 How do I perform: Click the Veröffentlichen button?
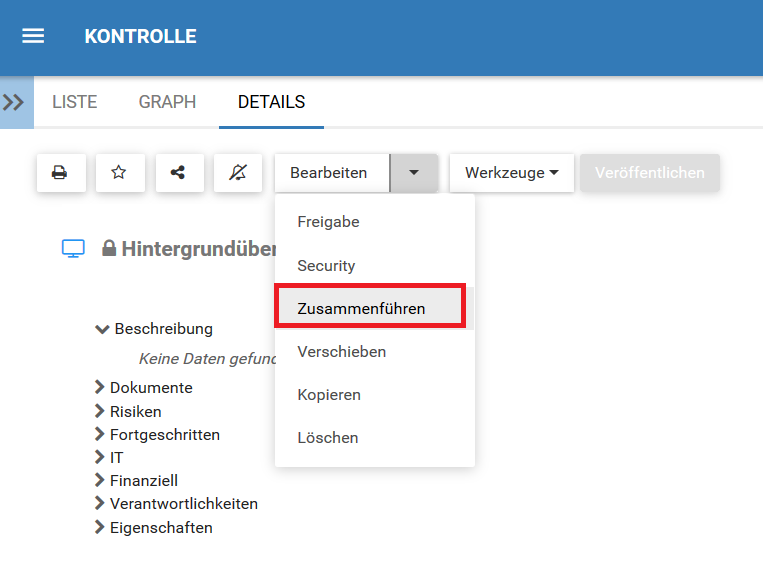[650, 173]
